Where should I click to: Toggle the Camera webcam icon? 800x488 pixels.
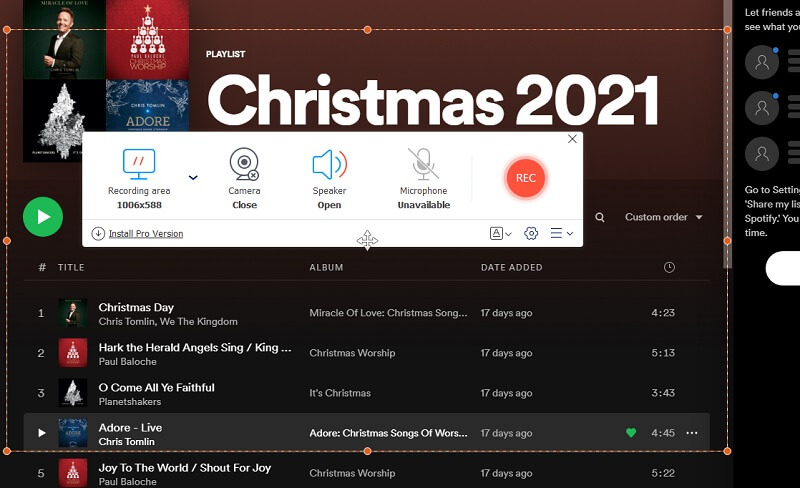(244, 164)
